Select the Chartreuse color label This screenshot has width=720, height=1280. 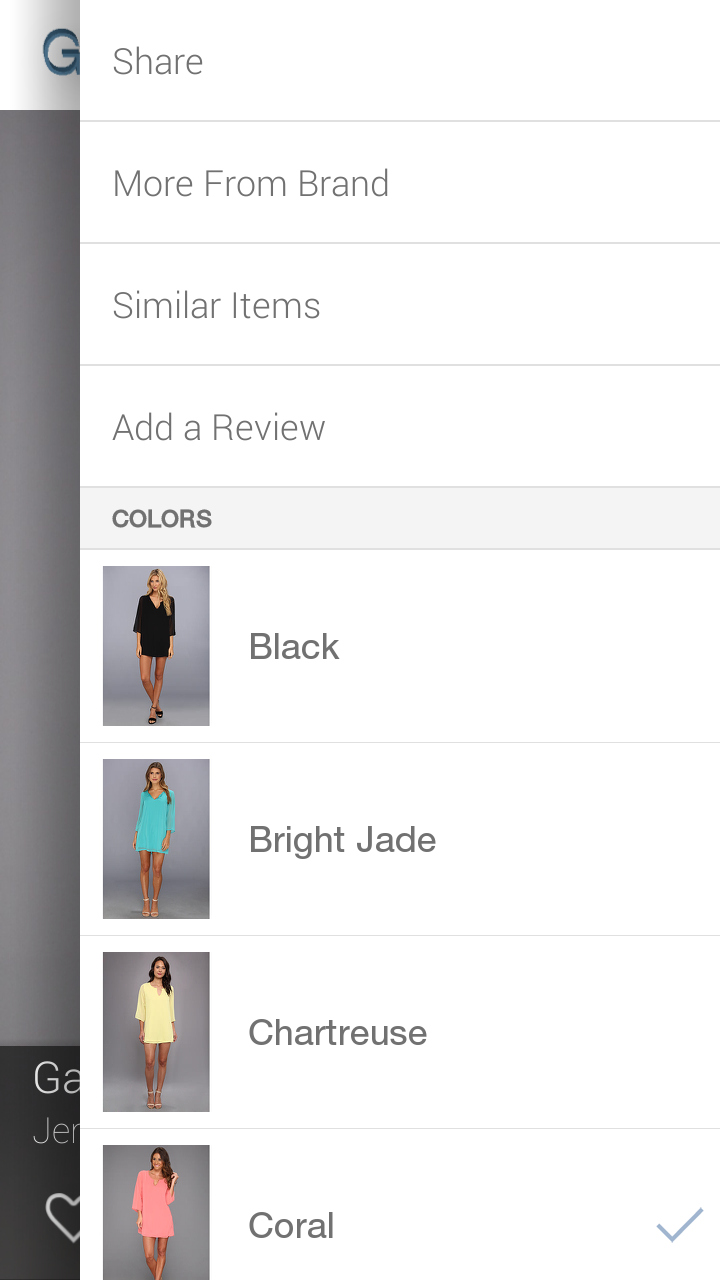tap(337, 1032)
